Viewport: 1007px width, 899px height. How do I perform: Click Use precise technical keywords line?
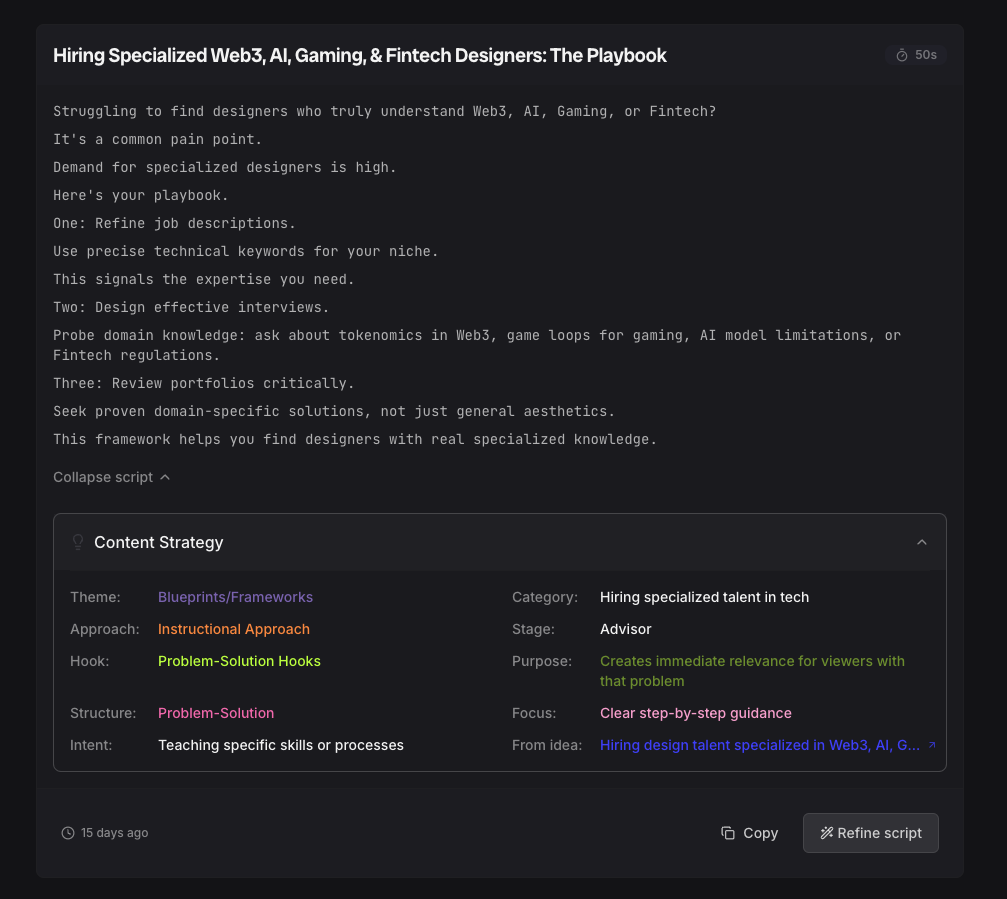(x=245, y=252)
